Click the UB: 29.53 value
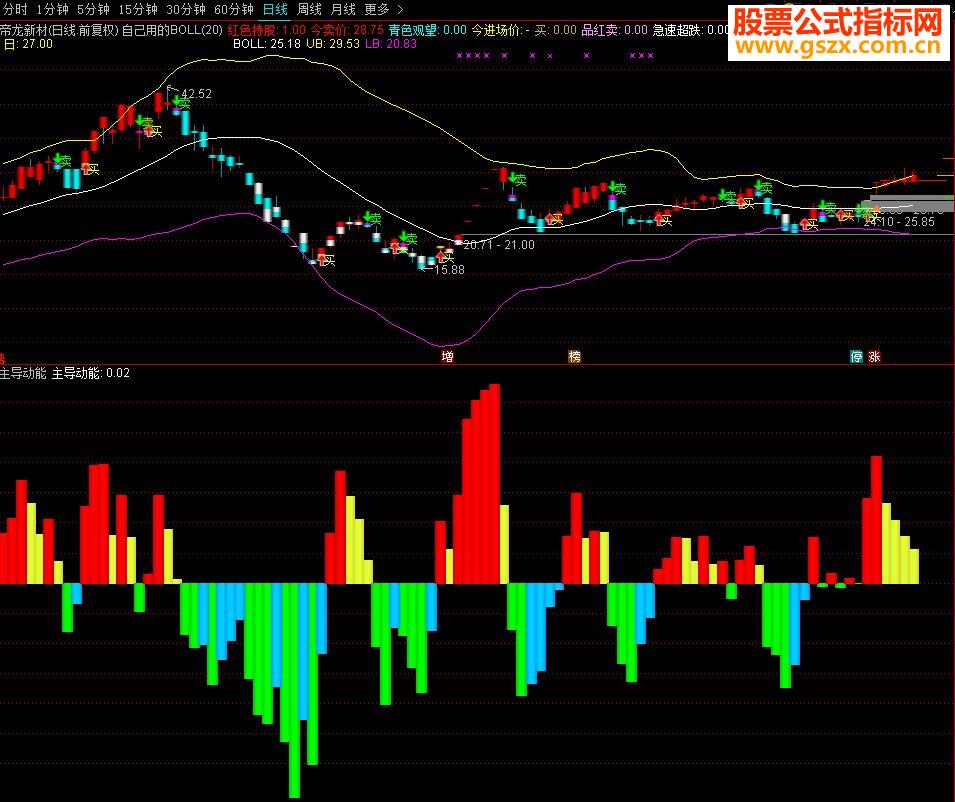955x802 pixels. point(333,44)
